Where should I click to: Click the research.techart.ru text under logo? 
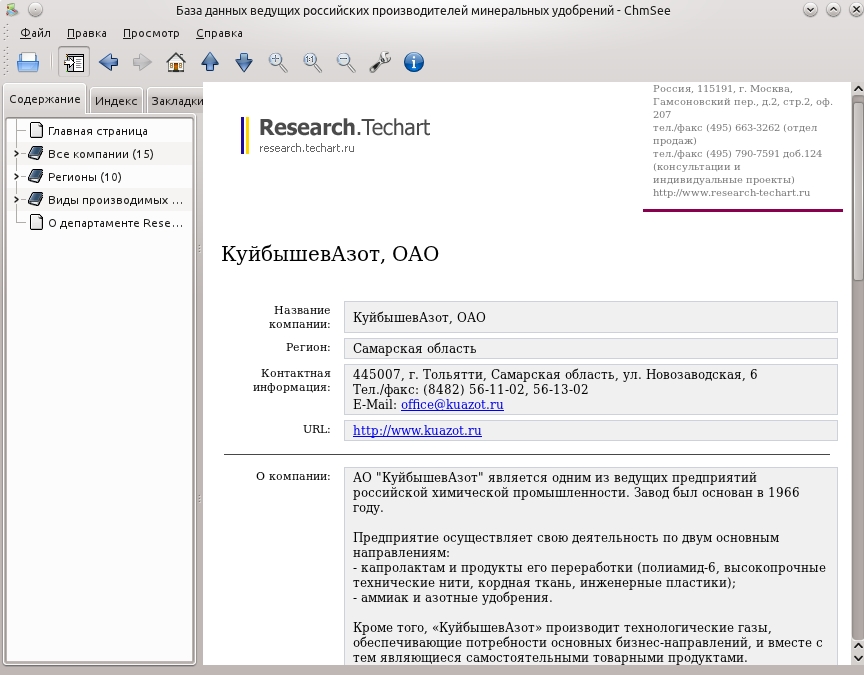(x=307, y=148)
